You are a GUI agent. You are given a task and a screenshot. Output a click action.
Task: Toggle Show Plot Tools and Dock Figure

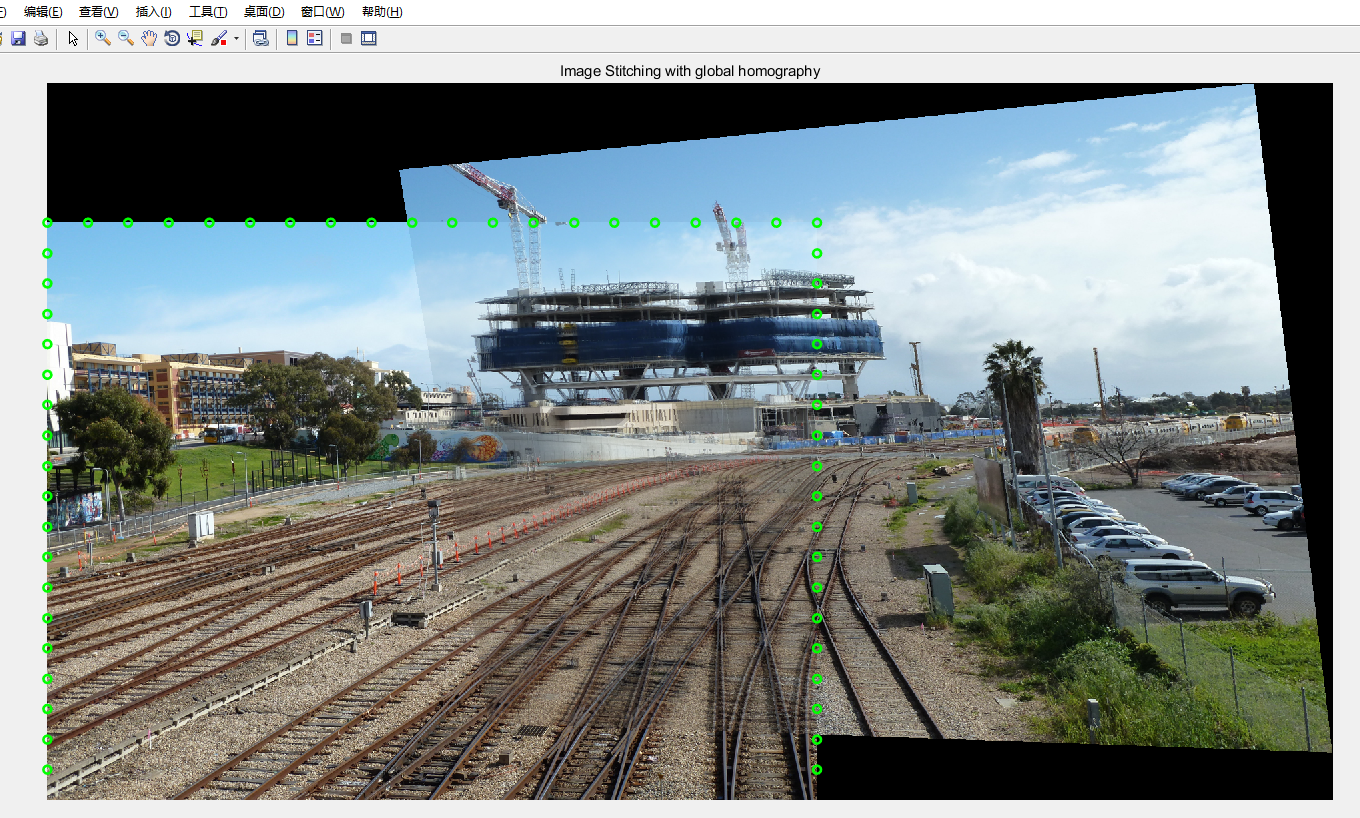pyautogui.click(x=368, y=38)
